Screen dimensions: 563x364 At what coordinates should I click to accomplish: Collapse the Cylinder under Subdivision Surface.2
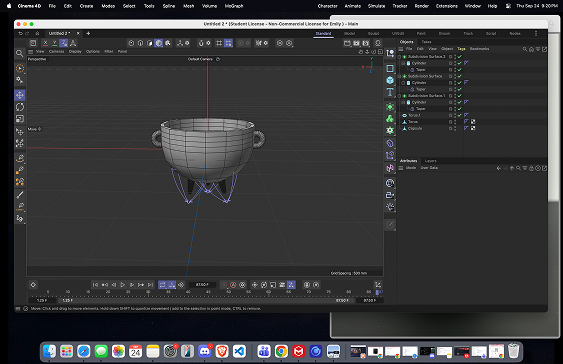(x=403, y=63)
